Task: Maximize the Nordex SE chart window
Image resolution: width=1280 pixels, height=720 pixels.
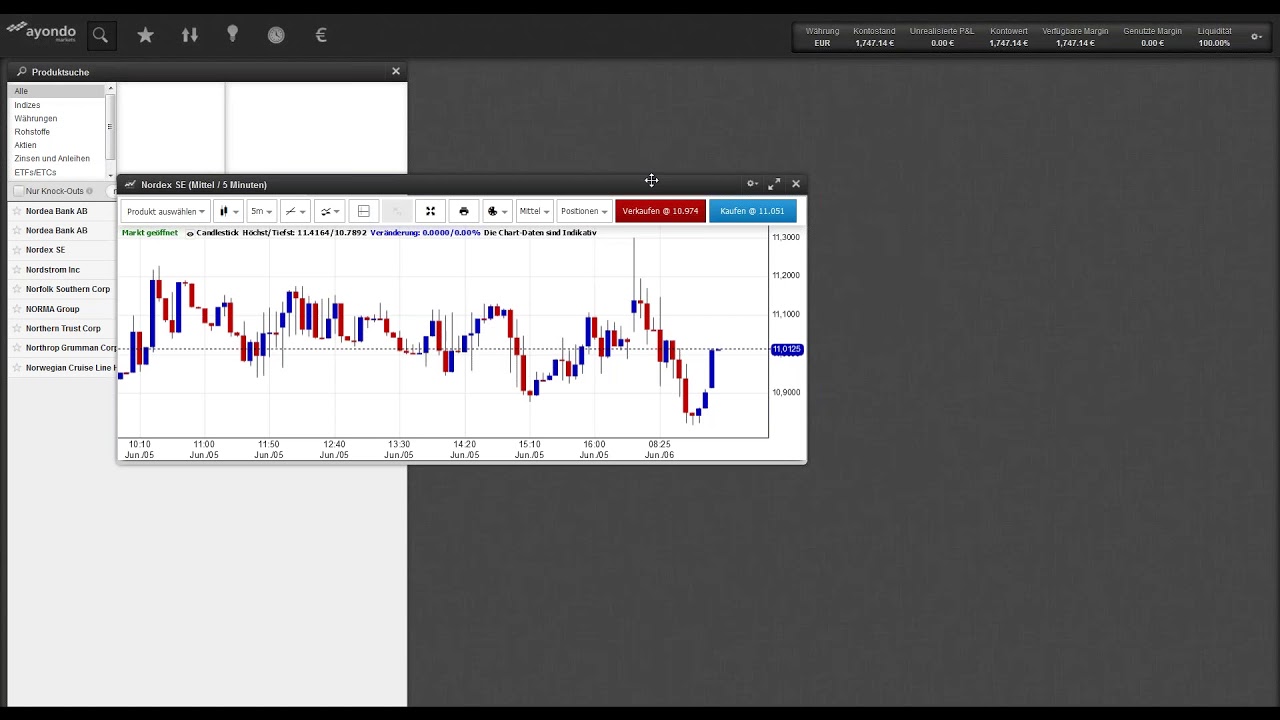Action: [x=774, y=184]
